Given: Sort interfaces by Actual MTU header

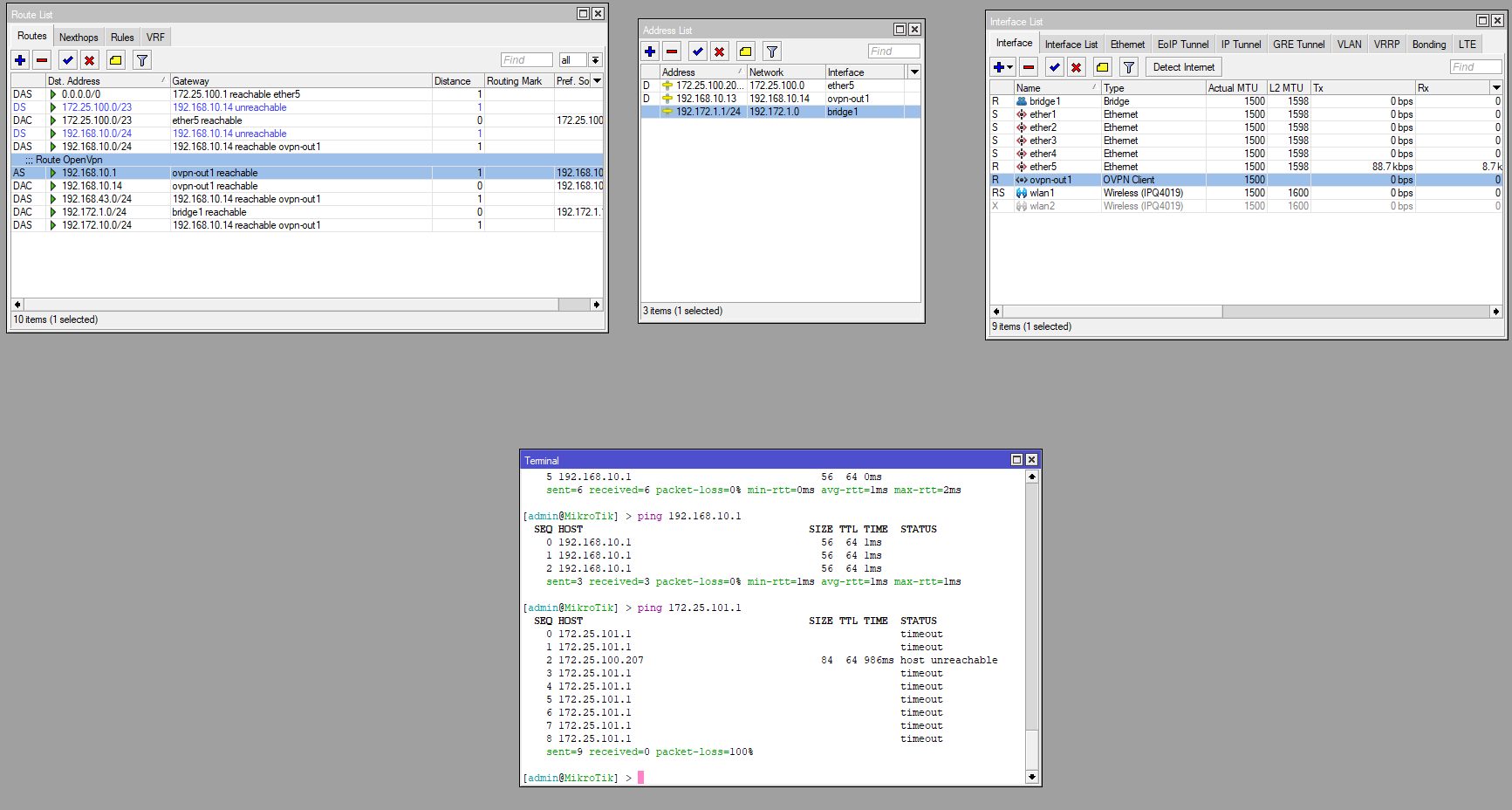Looking at the screenshot, I should [x=1235, y=88].
